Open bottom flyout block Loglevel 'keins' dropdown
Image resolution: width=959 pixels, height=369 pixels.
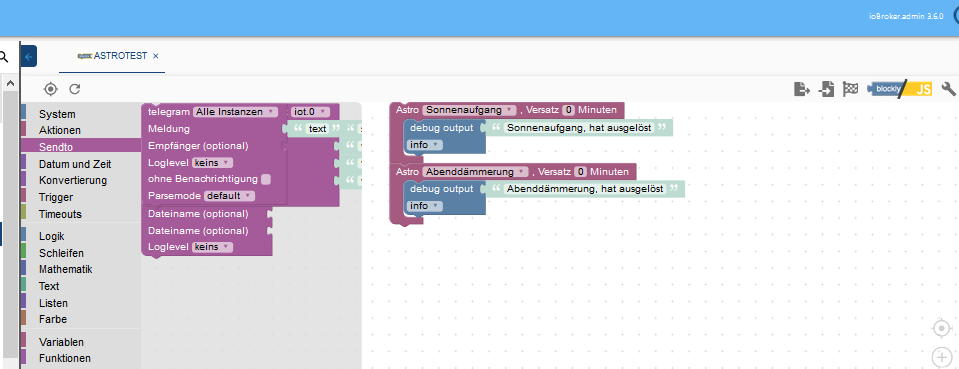(212, 247)
